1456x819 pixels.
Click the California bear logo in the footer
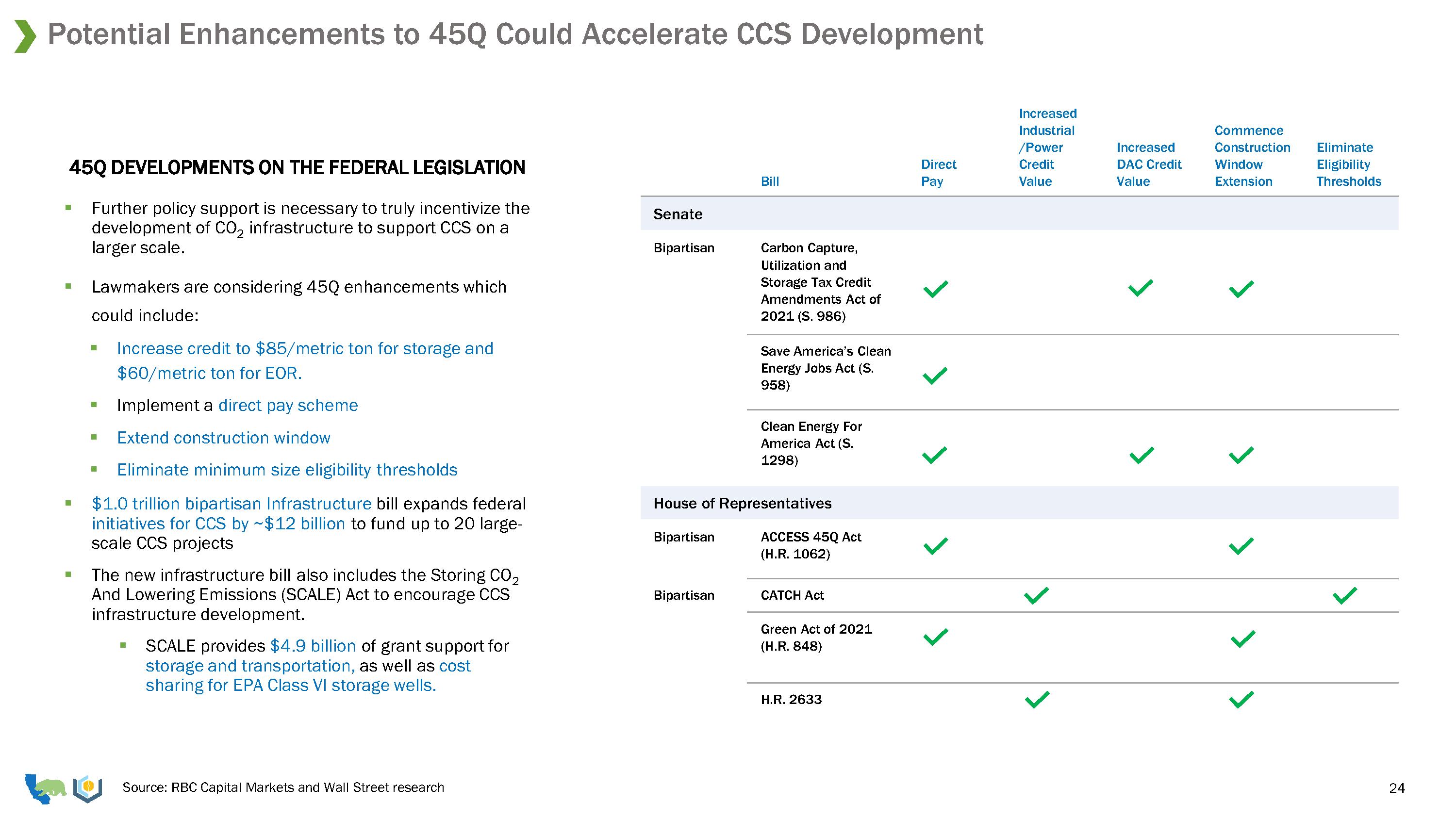pos(46,788)
